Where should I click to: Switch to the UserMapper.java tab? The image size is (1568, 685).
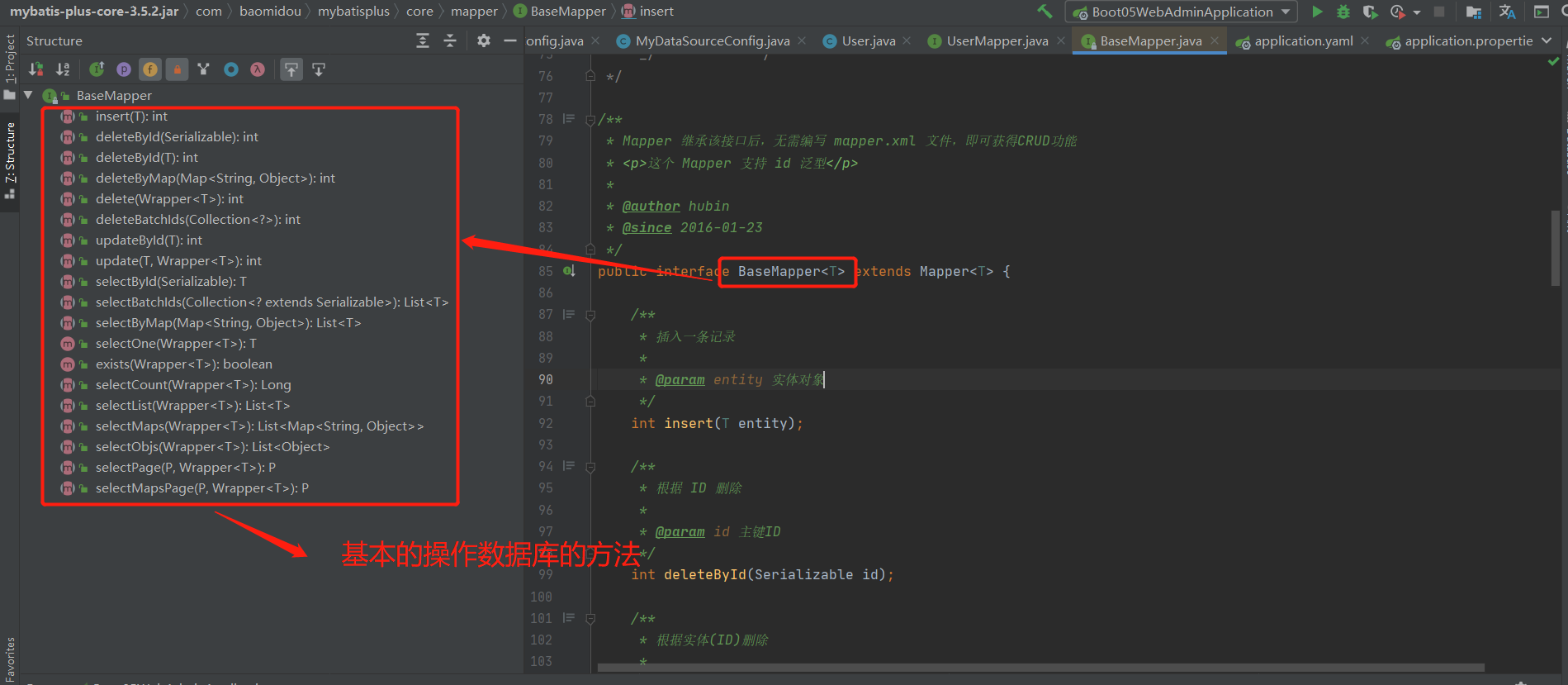click(x=997, y=41)
